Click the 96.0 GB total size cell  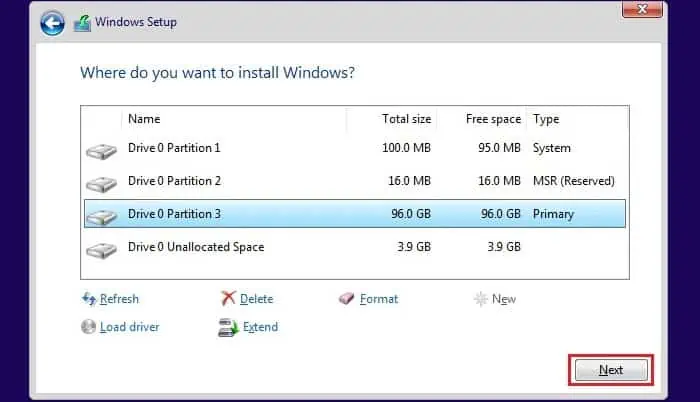click(411, 214)
